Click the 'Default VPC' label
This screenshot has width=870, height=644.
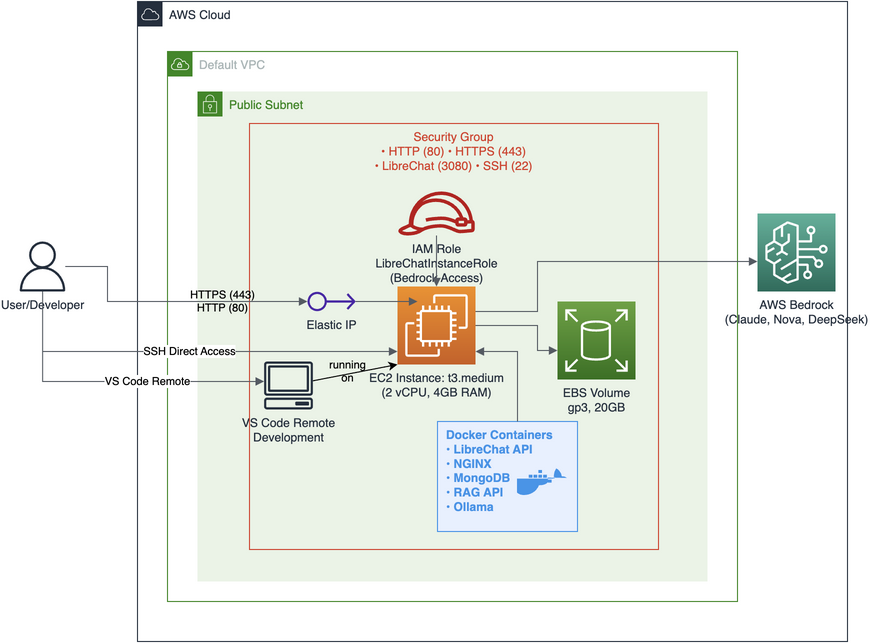click(232, 65)
